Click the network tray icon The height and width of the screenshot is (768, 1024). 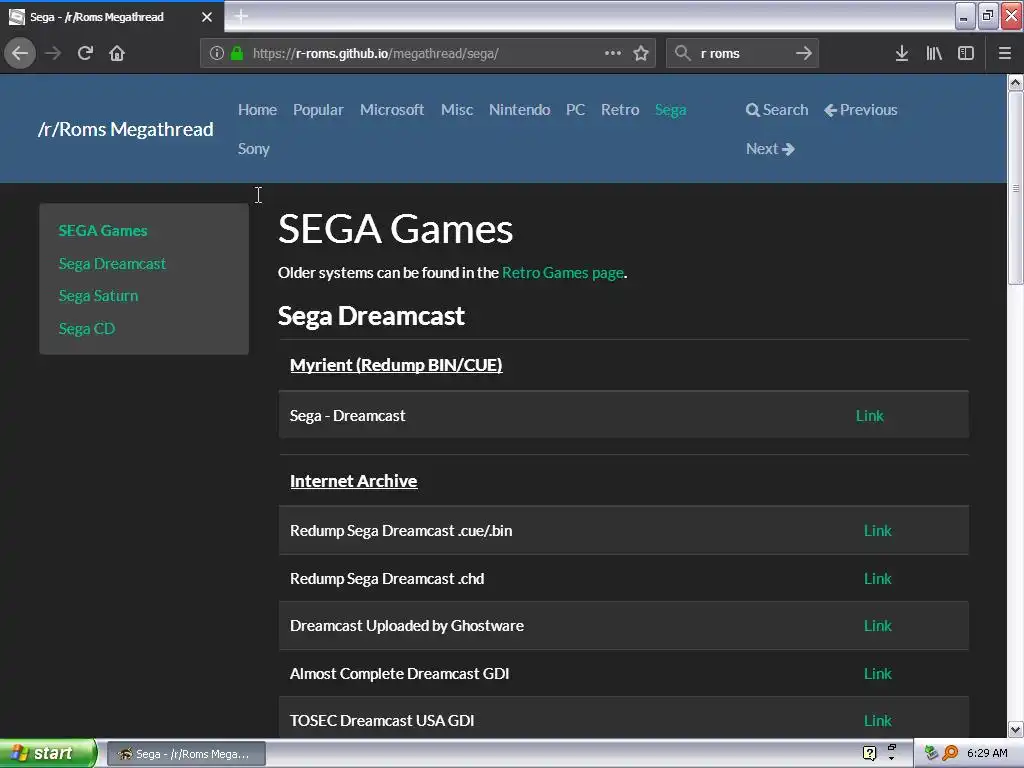tap(931, 753)
